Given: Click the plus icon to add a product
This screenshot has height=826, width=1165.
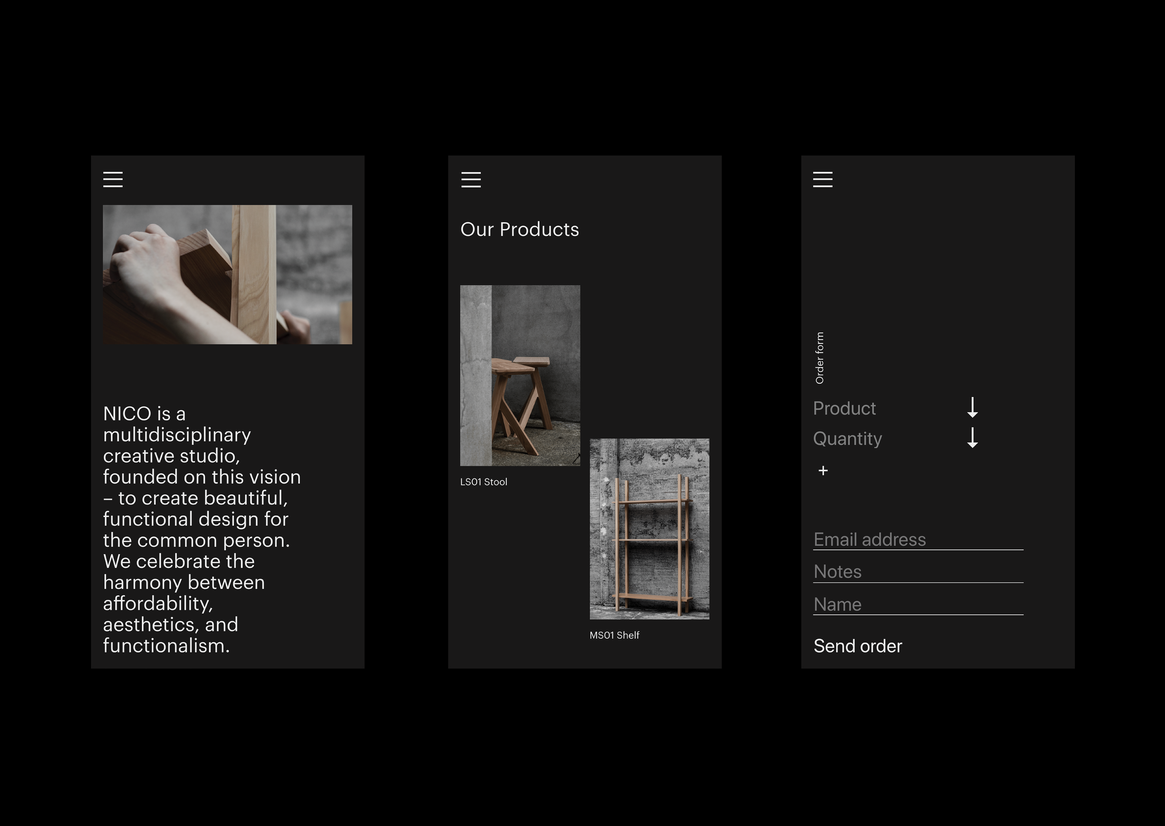Looking at the screenshot, I should 823,471.
